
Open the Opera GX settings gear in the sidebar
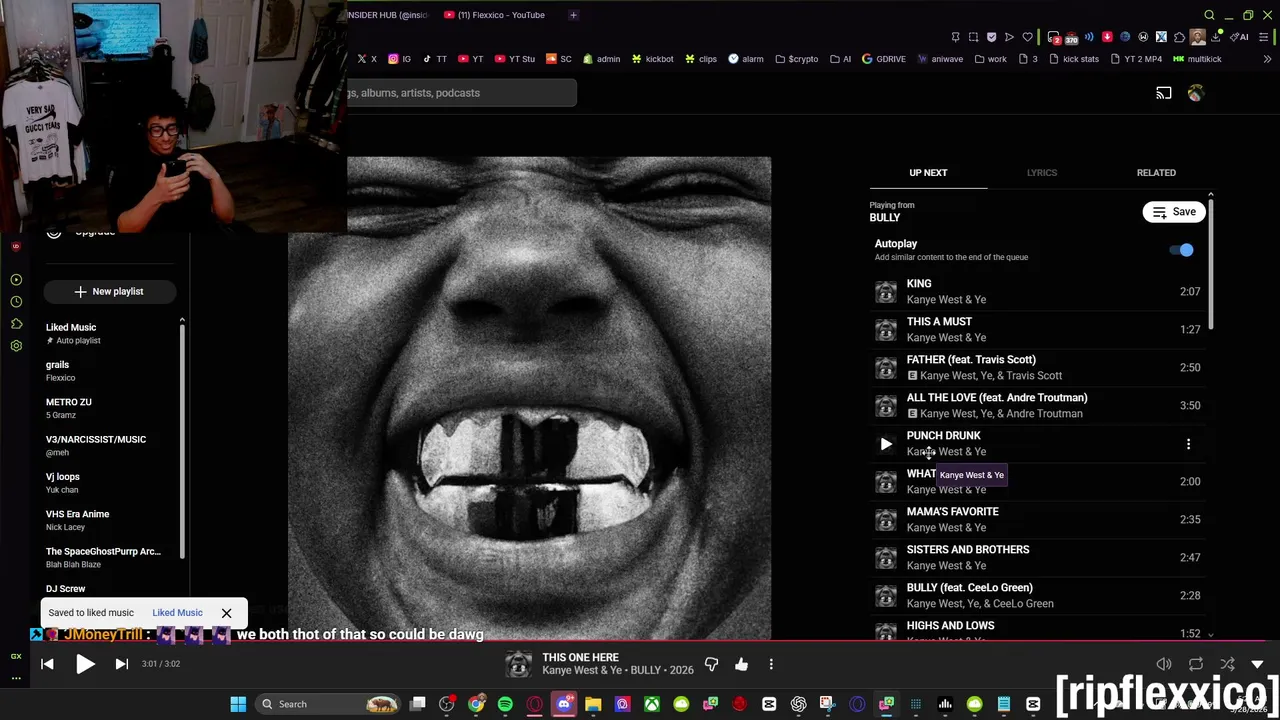[x=16, y=346]
